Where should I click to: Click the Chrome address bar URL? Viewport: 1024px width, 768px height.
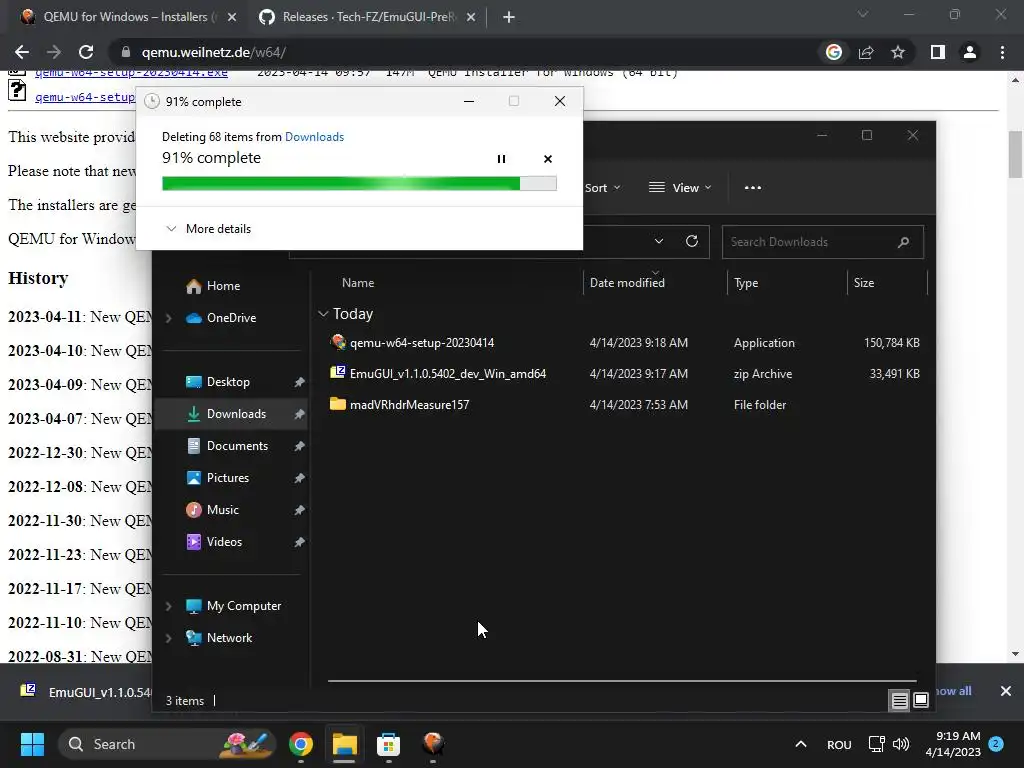coord(214,52)
